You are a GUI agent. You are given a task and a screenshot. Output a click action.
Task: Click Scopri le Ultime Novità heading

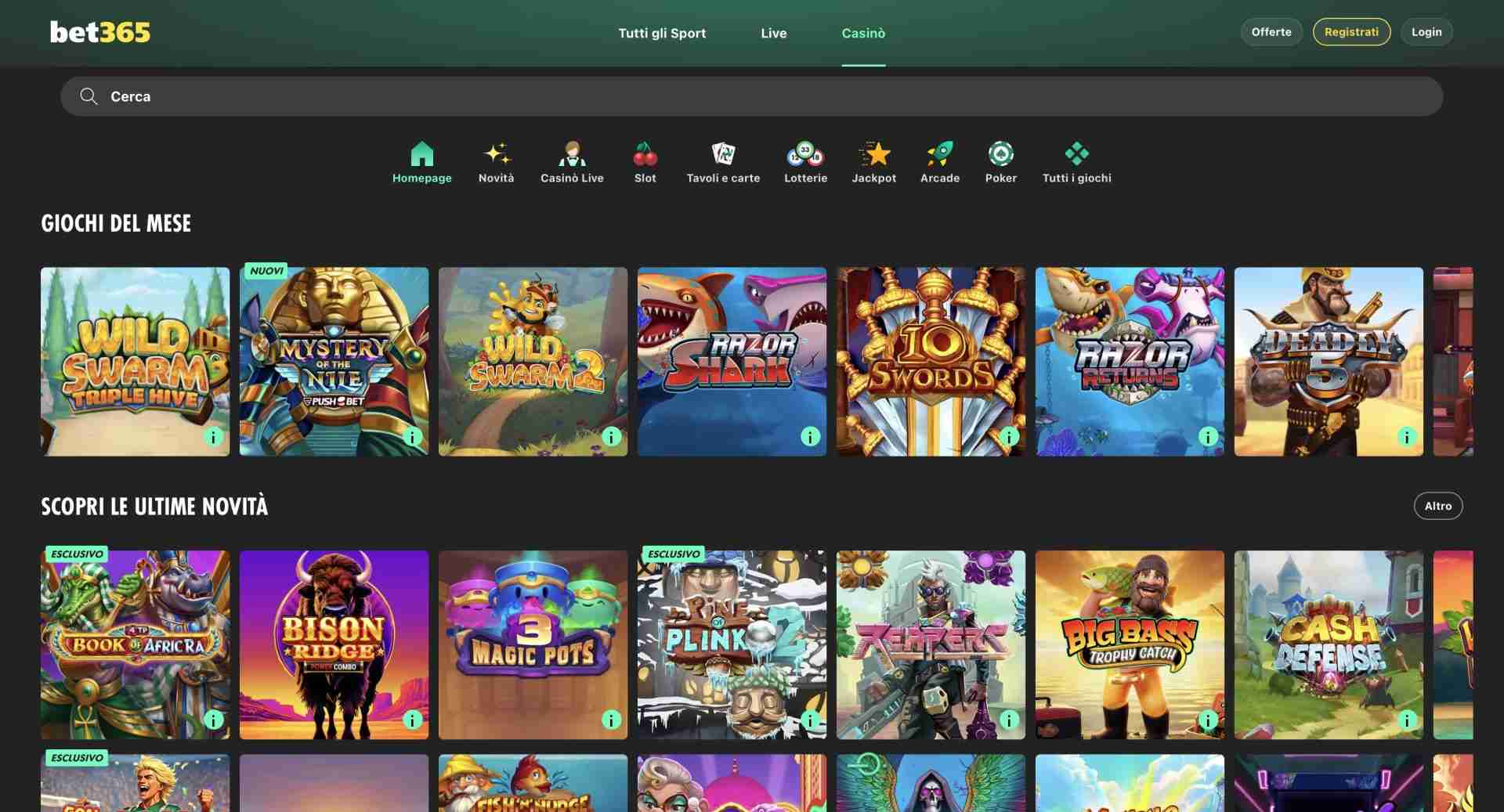154,506
